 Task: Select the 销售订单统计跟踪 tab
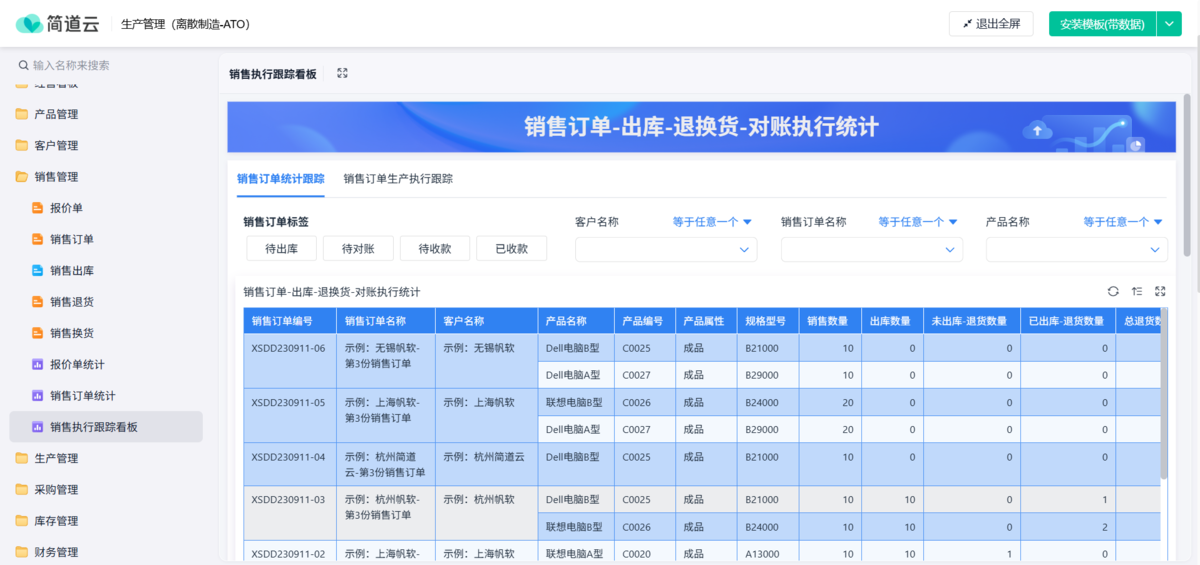click(x=281, y=179)
